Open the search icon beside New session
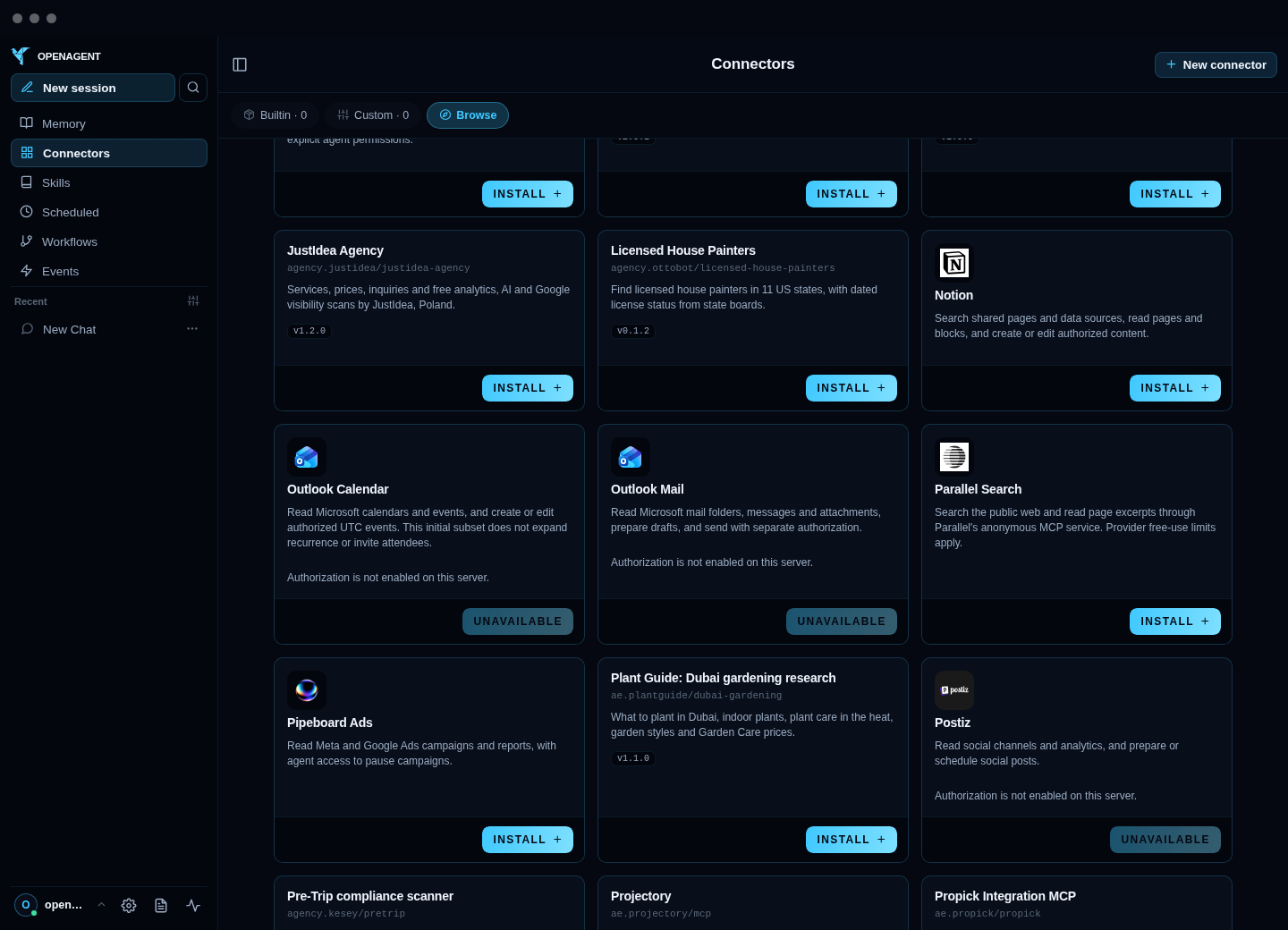Screen dimensions: 1288x930 [x=193, y=88]
